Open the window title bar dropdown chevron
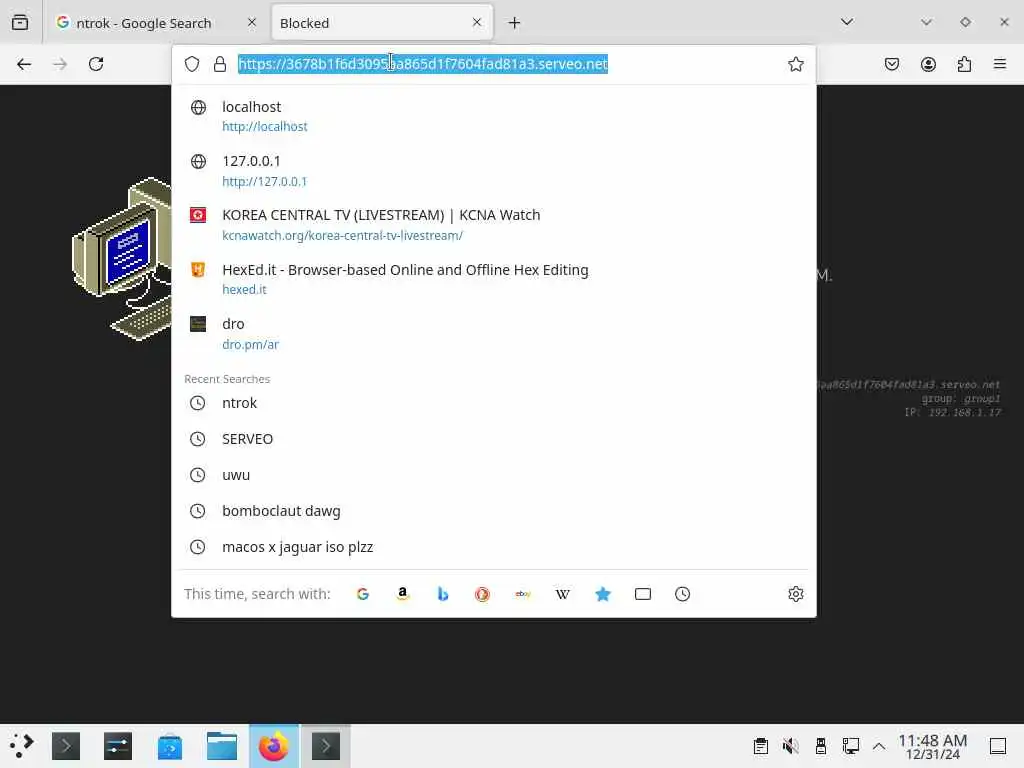 coord(926,22)
